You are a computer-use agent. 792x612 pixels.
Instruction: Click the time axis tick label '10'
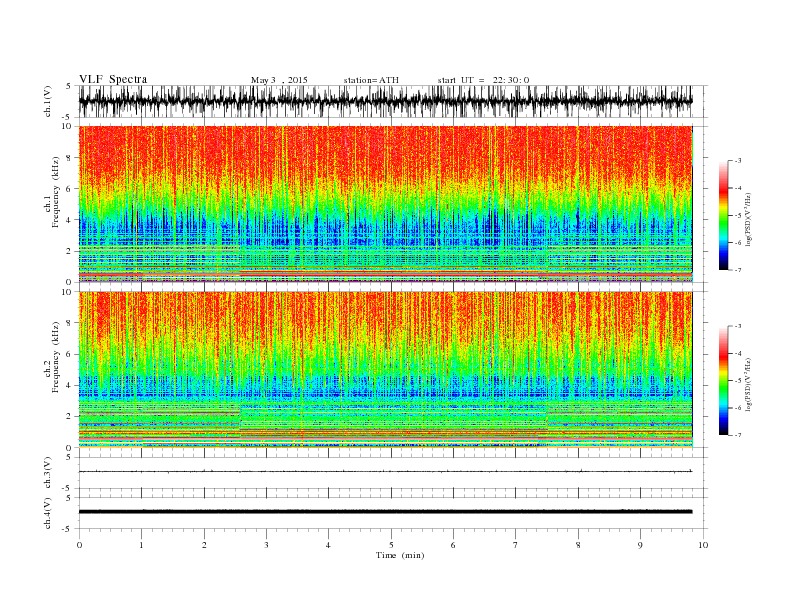point(703,545)
